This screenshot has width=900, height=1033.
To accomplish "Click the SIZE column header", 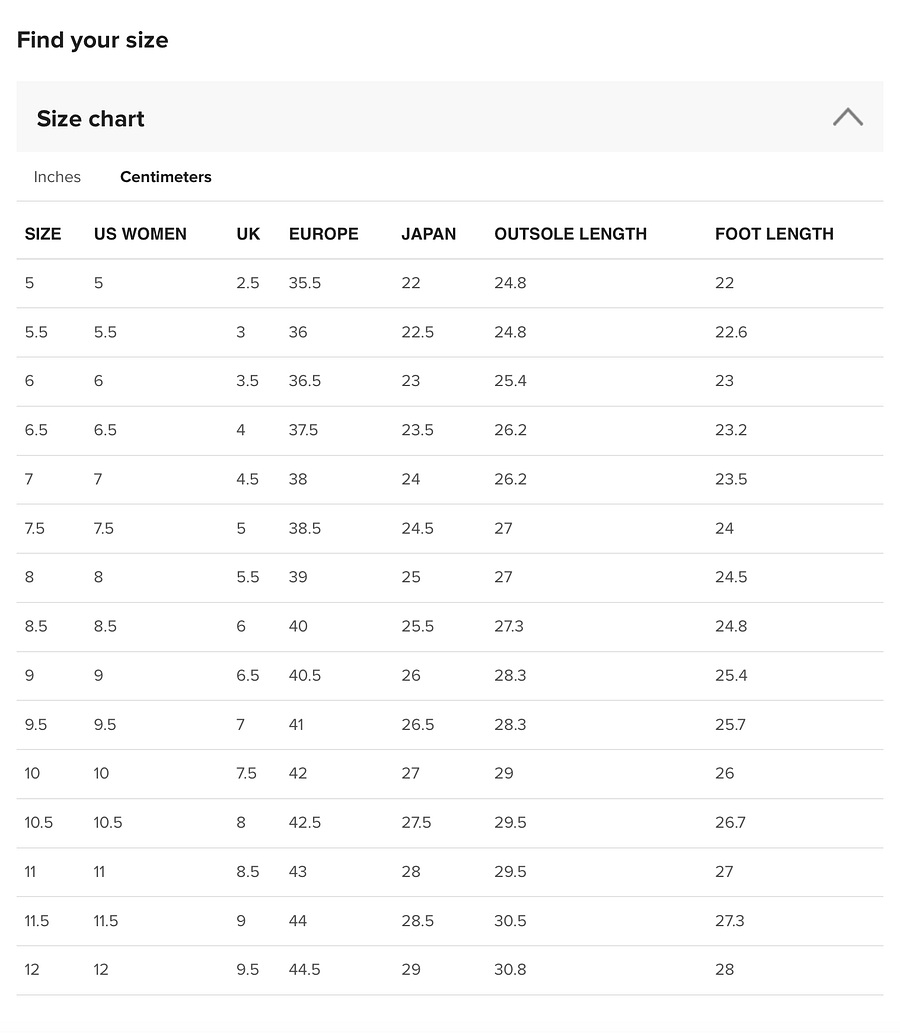I will (x=43, y=234).
